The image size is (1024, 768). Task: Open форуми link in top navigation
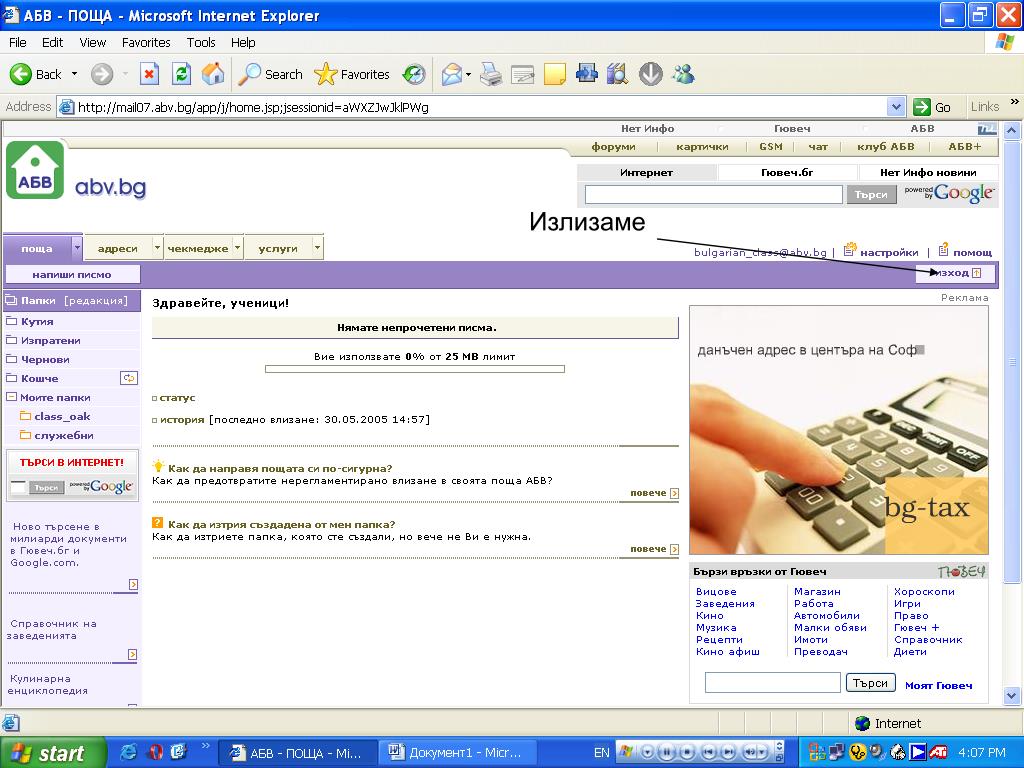(613, 147)
